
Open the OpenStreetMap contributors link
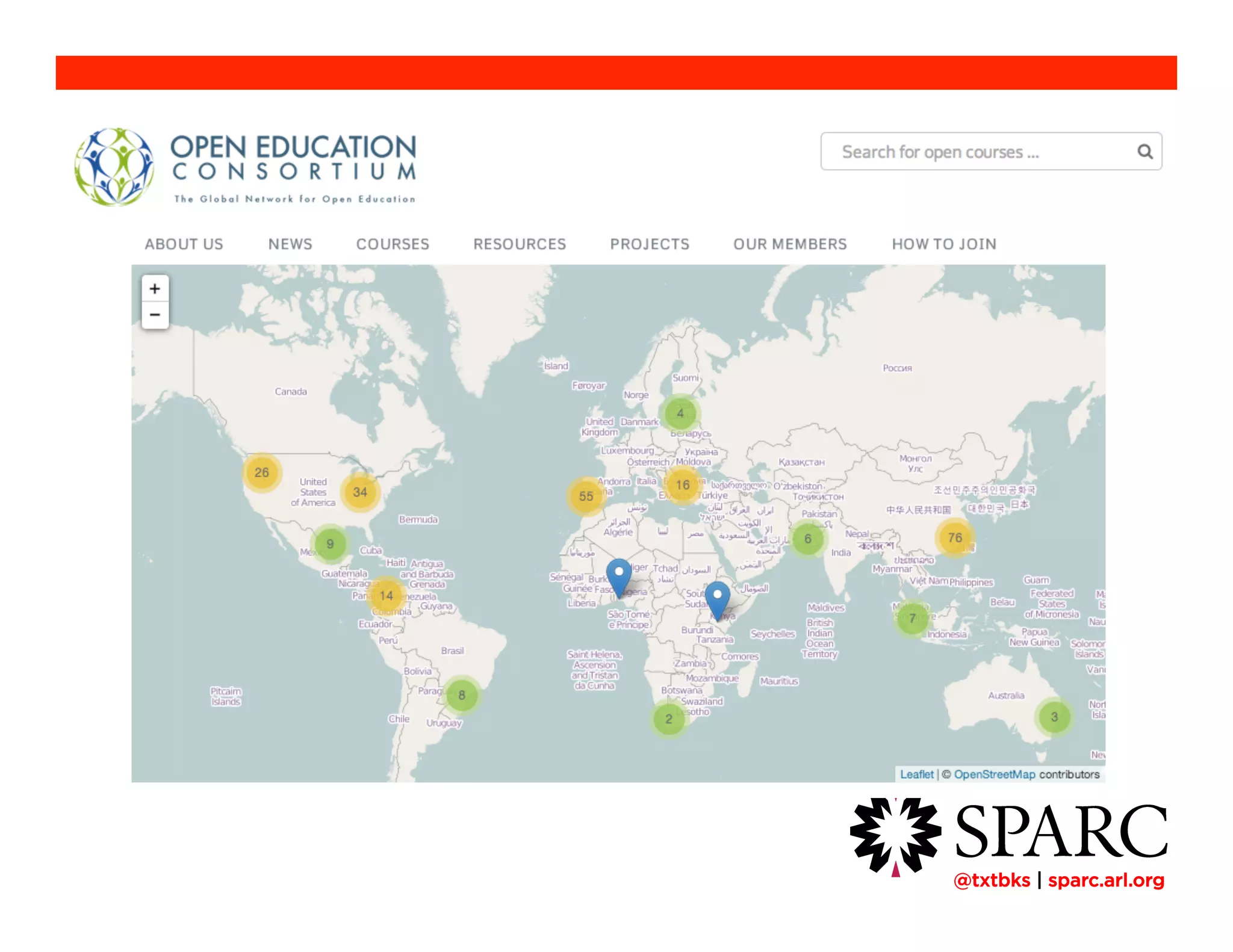[994, 774]
